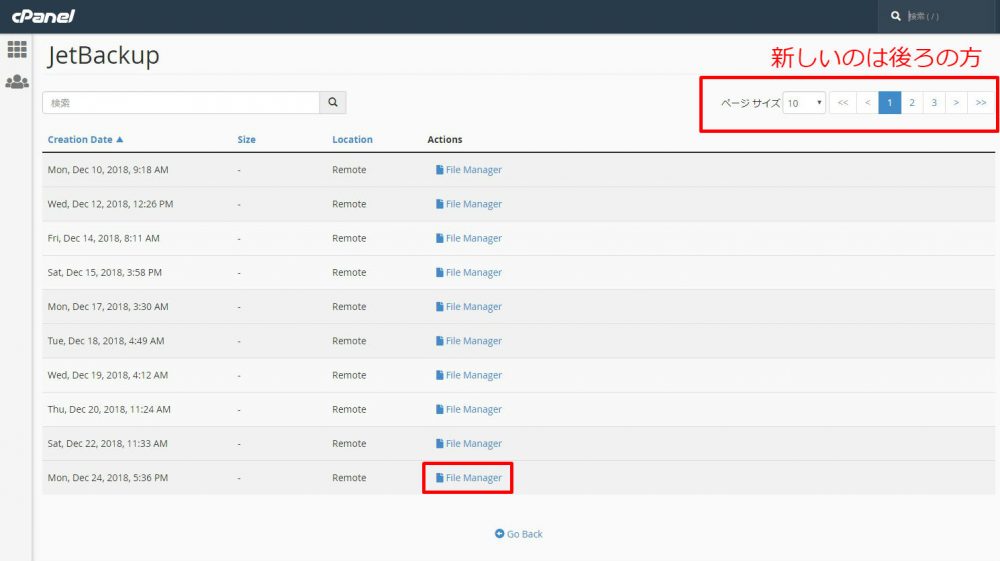Screen dimensions: 1000x561
Task: Sort by Location column header
Action: pos(352,140)
